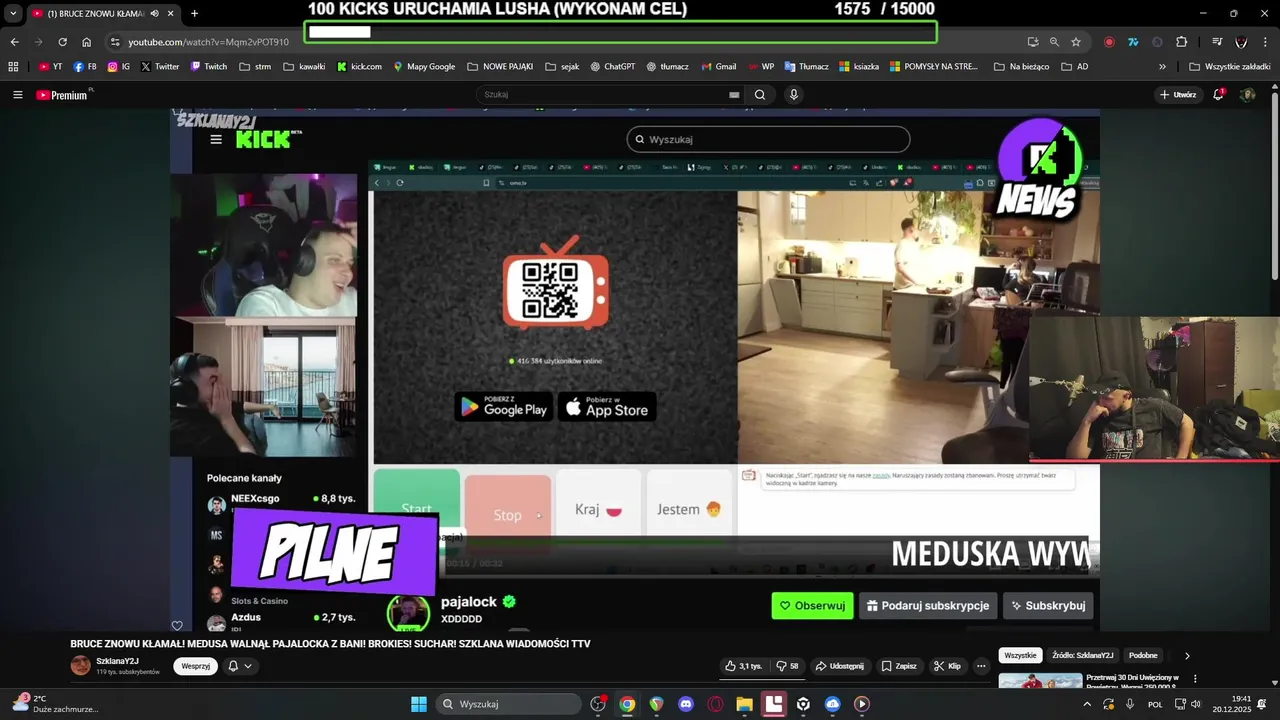Image resolution: width=1280 pixels, height=720 pixels.
Task: Open Discord from the taskbar
Action: 686,704
